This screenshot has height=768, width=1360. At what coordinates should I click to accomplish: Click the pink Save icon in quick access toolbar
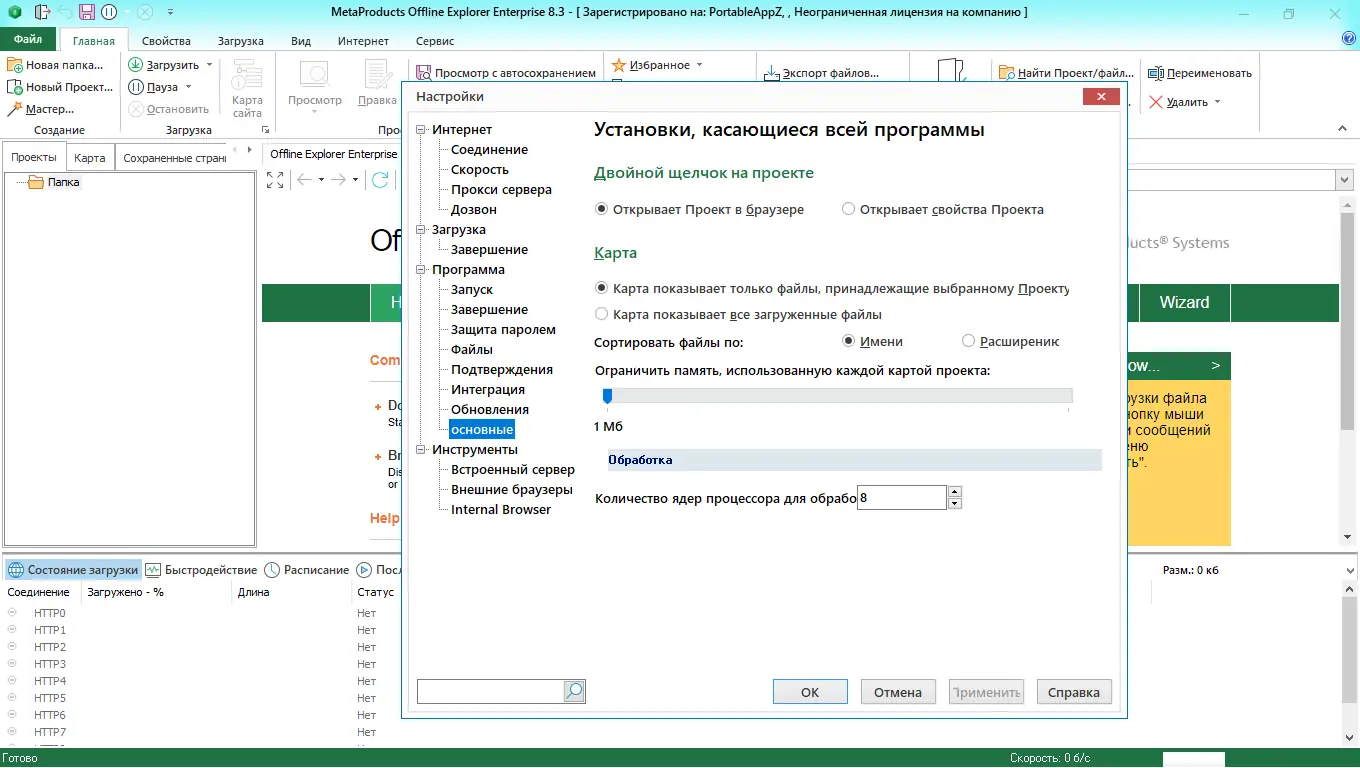(x=87, y=13)
